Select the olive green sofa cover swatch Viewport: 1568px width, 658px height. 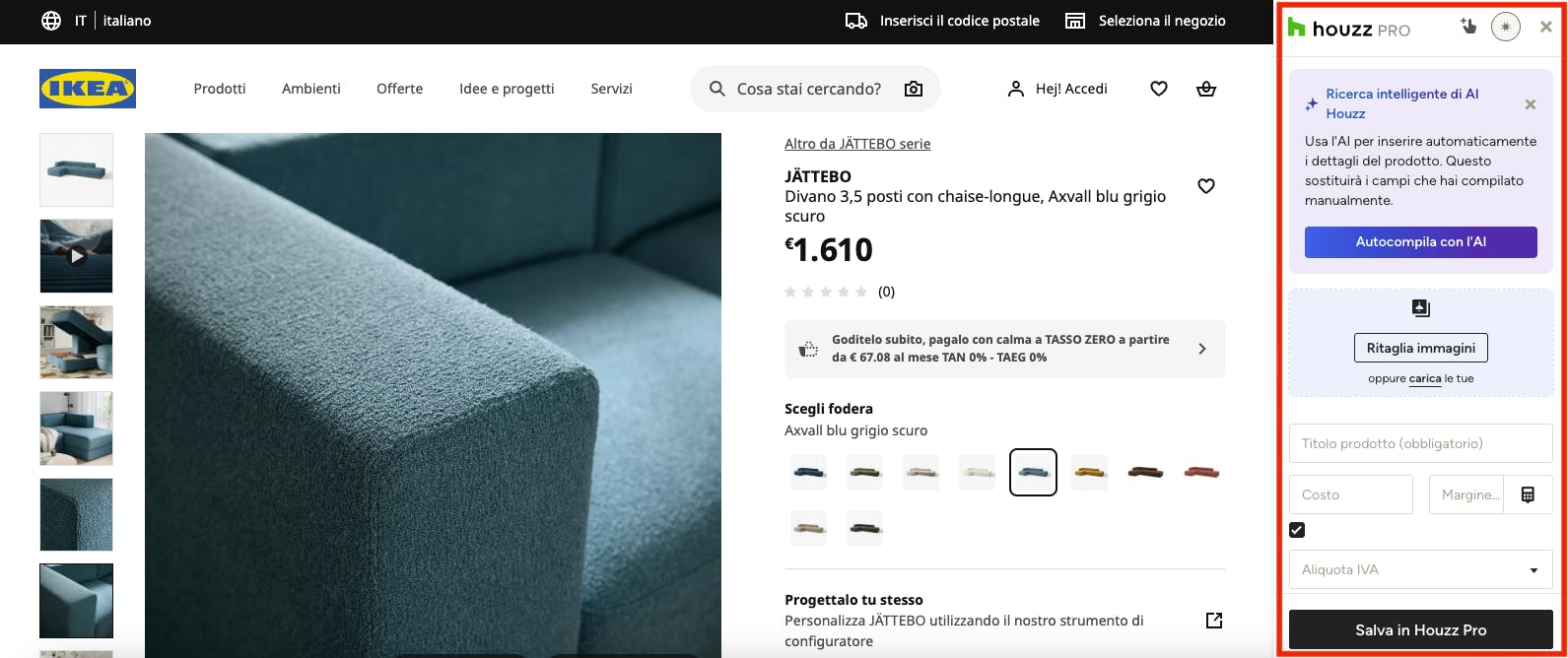(864, 473)
